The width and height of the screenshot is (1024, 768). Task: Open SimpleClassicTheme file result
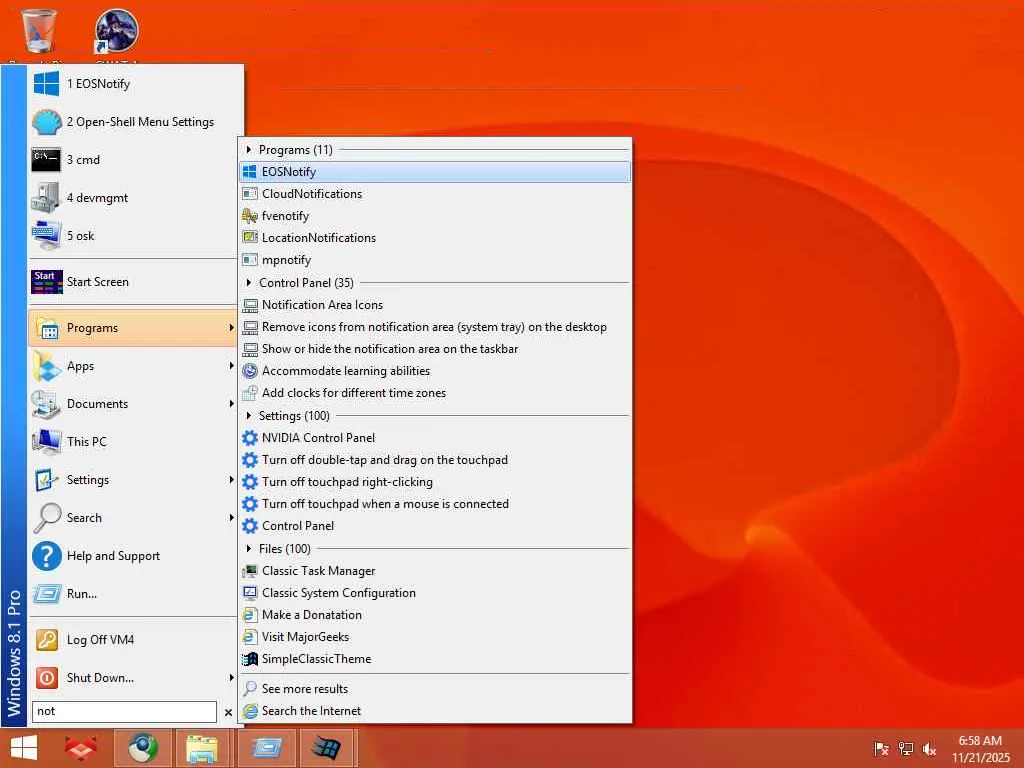(436, 659)
